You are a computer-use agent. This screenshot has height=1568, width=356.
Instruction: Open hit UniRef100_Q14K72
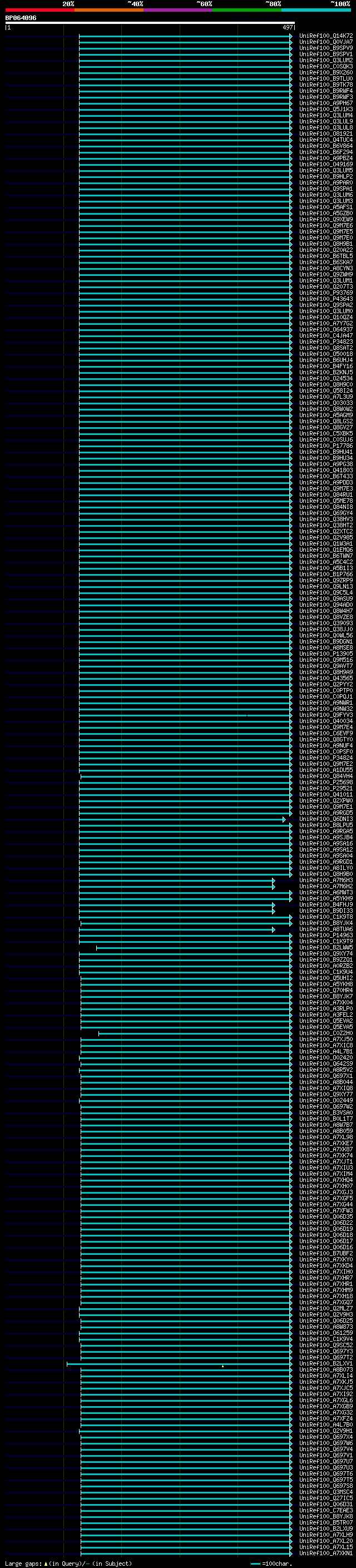[x=326, y=36]
